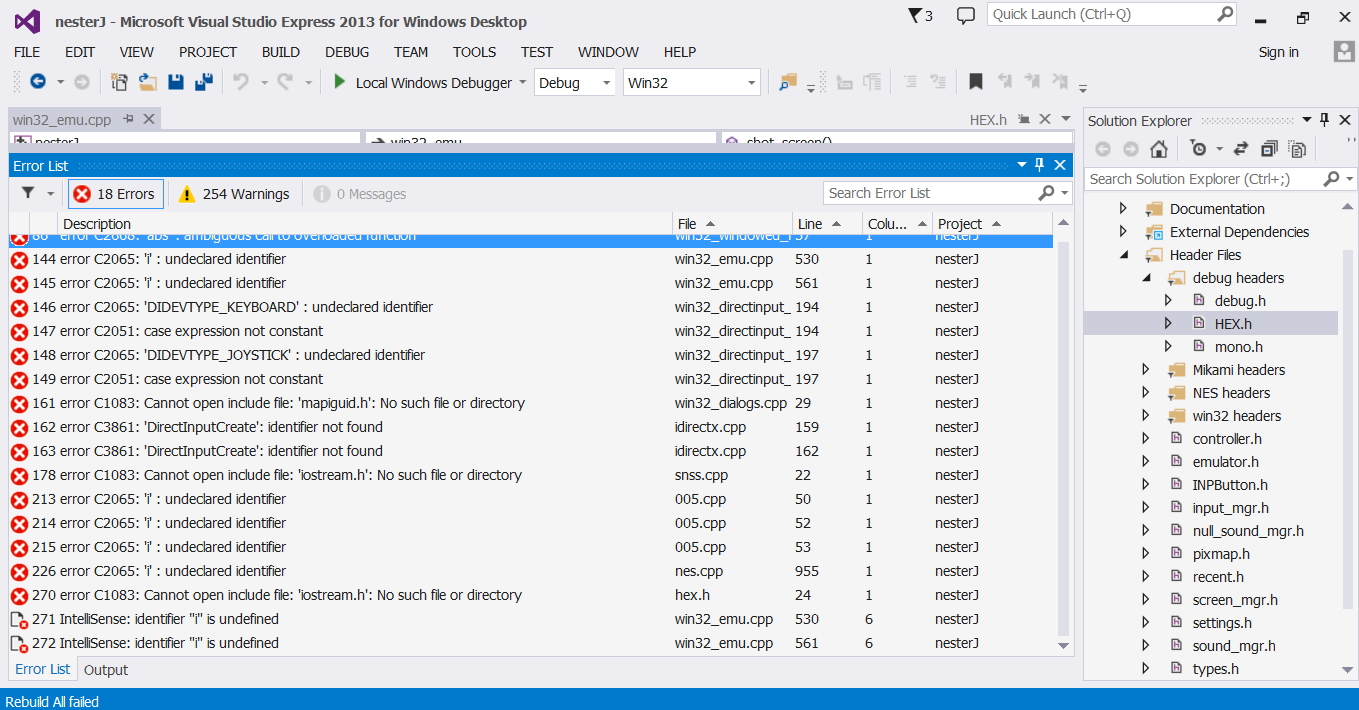Viewport: 1359px width, 710px height.
Task: Open the notifications flag icon
Action: (914, 15)
